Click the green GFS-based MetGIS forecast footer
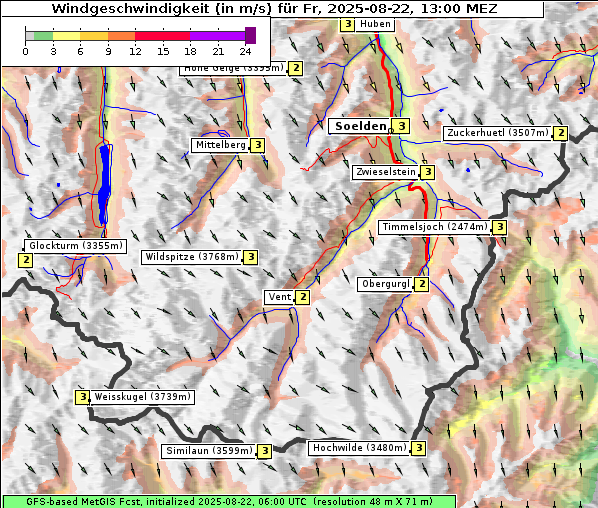The image size is (598, 508). pos(229,502)
